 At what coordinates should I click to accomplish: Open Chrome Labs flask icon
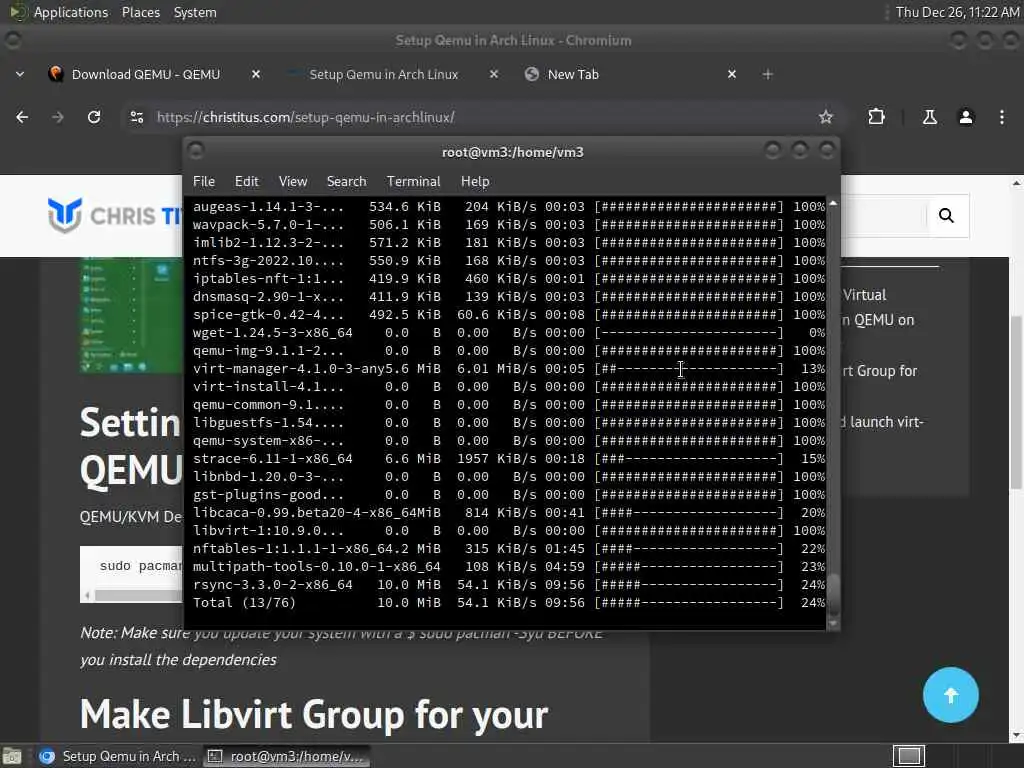point(929,117)
